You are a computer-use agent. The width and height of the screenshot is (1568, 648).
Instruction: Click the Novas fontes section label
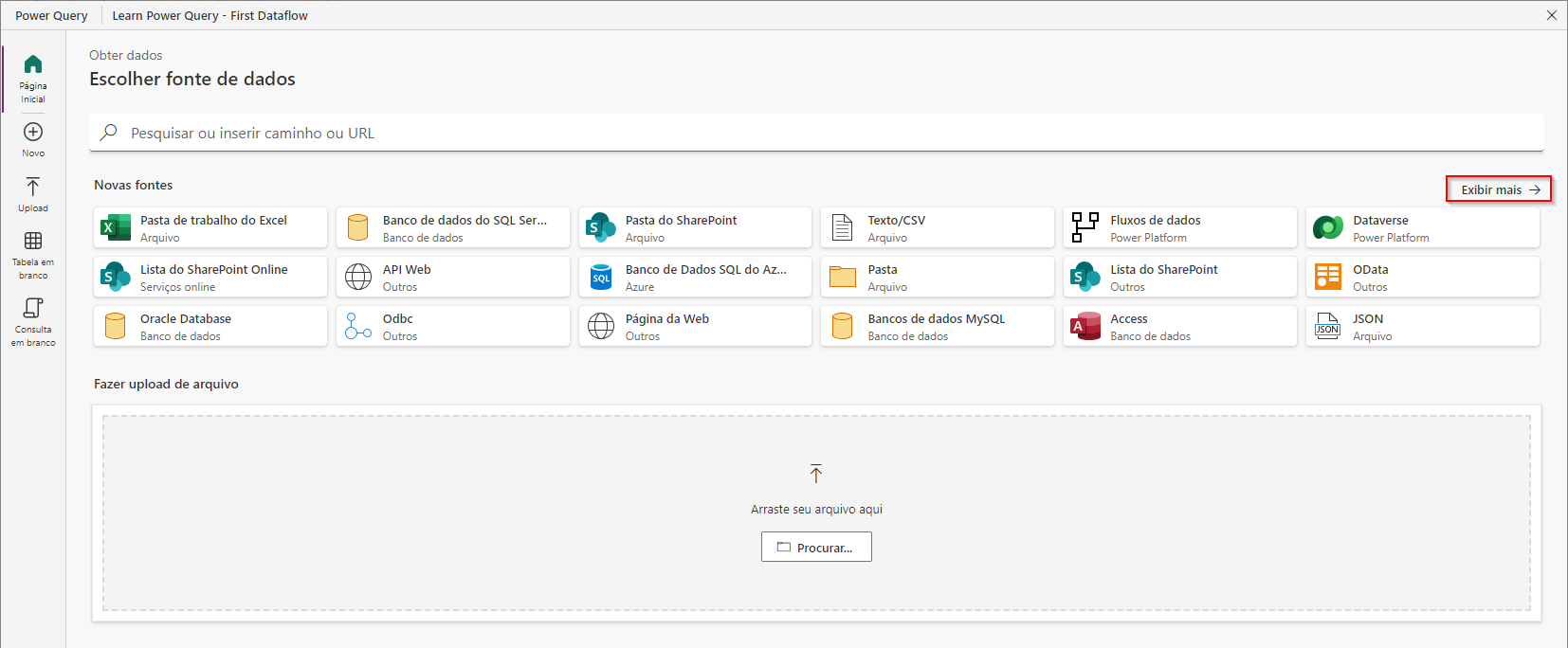click(x=134, y=185)
